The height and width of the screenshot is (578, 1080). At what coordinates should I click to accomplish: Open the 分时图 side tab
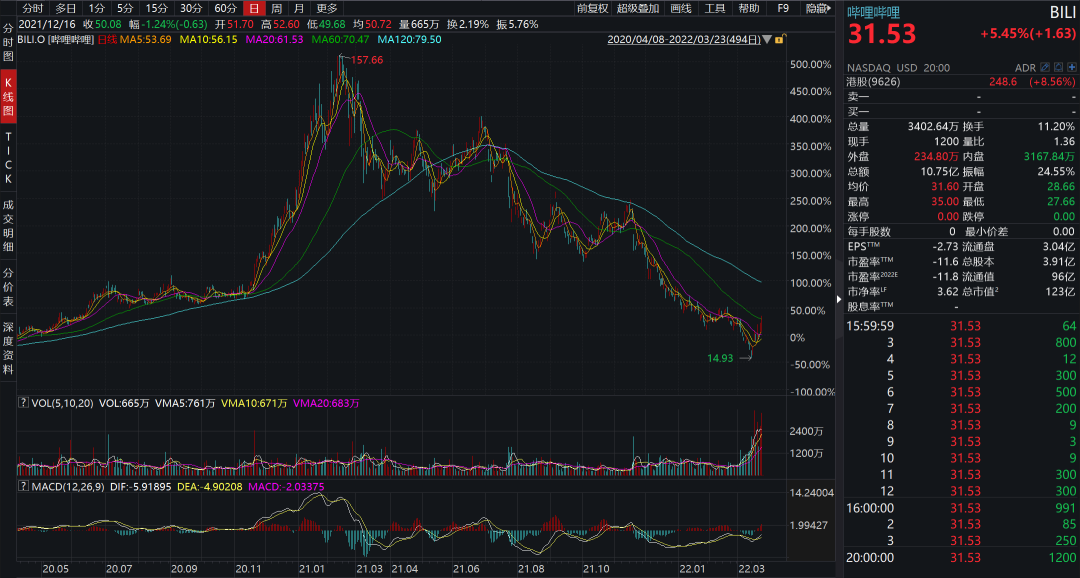coord(8,42)
